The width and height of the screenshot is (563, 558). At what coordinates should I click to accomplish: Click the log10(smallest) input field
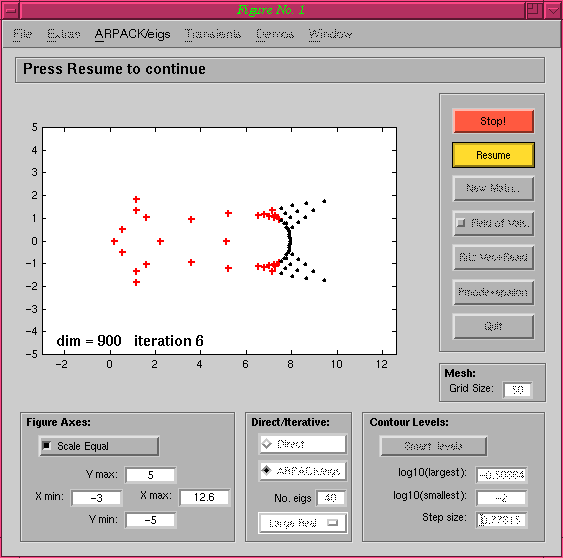coord(501,498)
